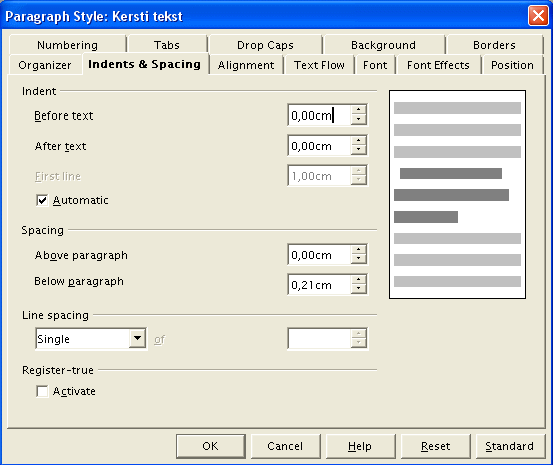Screen dimensions: 553x465
Task: Increase Below paragraph spacing with up arrow
Action: click(x=358, y=279)
